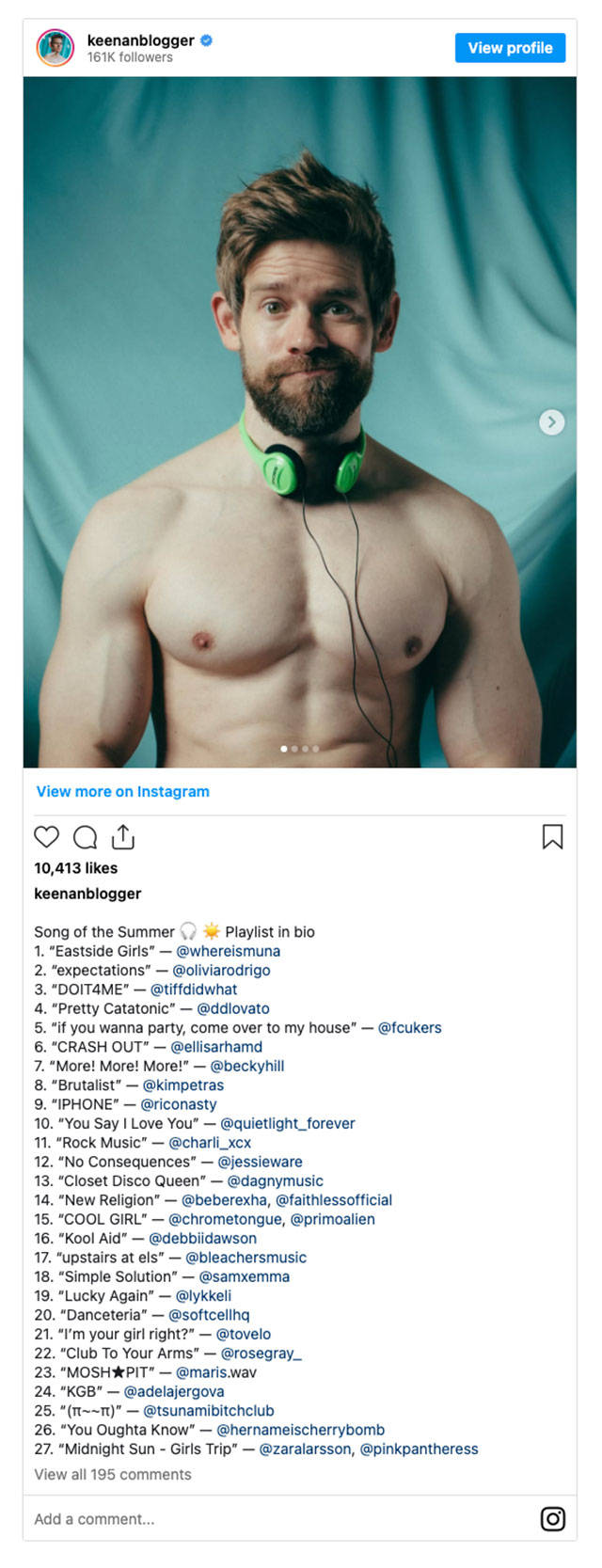602x1568 pixels.
Task: Select the second carousel dot indicator
Action: [294, 749]
